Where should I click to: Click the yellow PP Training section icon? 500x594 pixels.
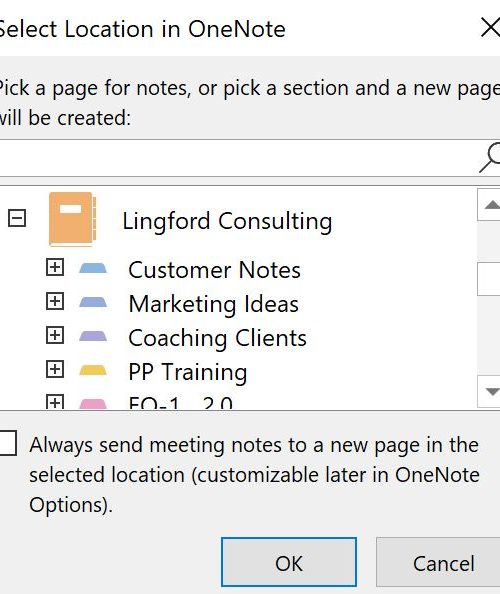point(93,370)
